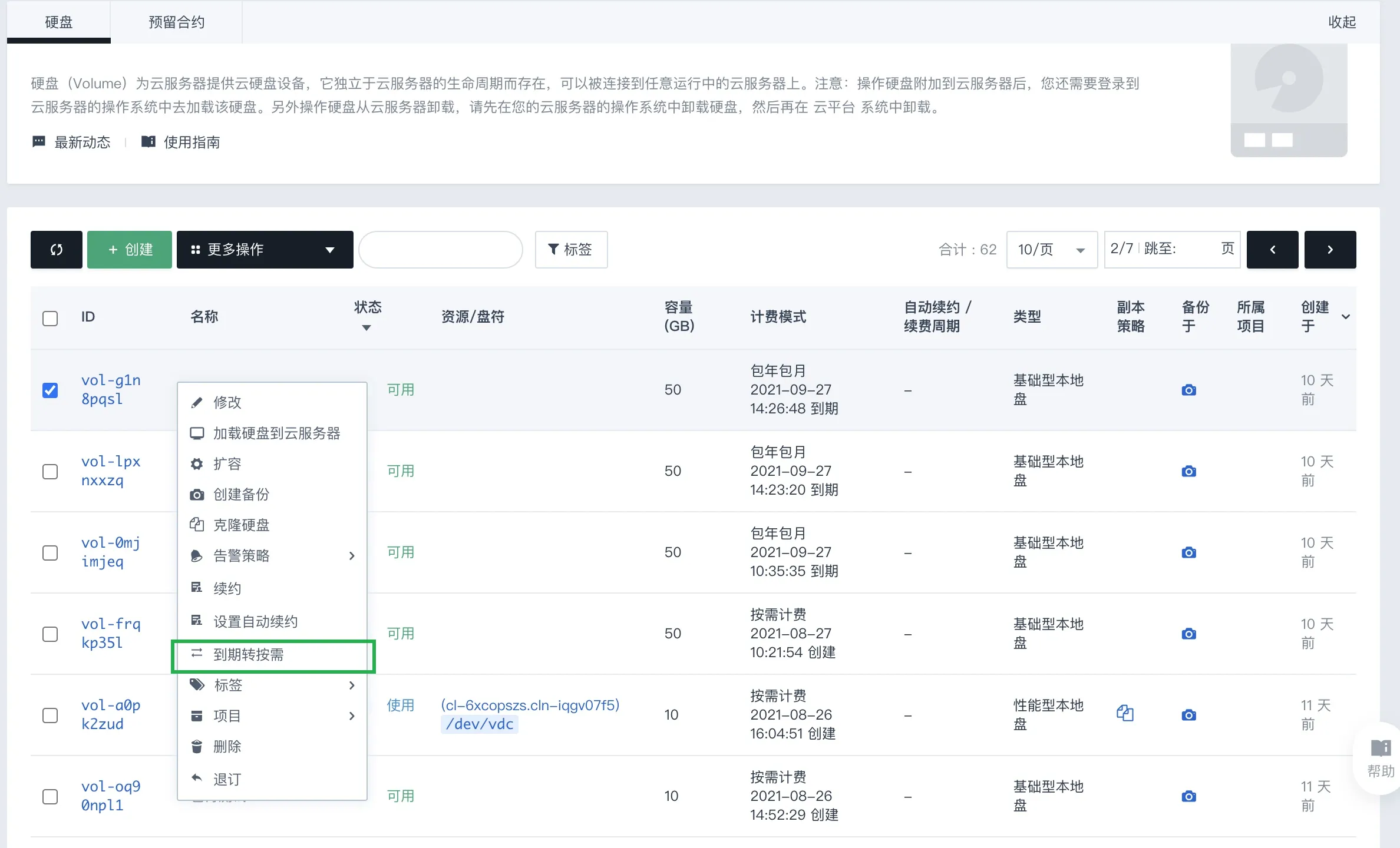Open volume link vol-g1n8pqsl
1400x848 pixels.
111,390
